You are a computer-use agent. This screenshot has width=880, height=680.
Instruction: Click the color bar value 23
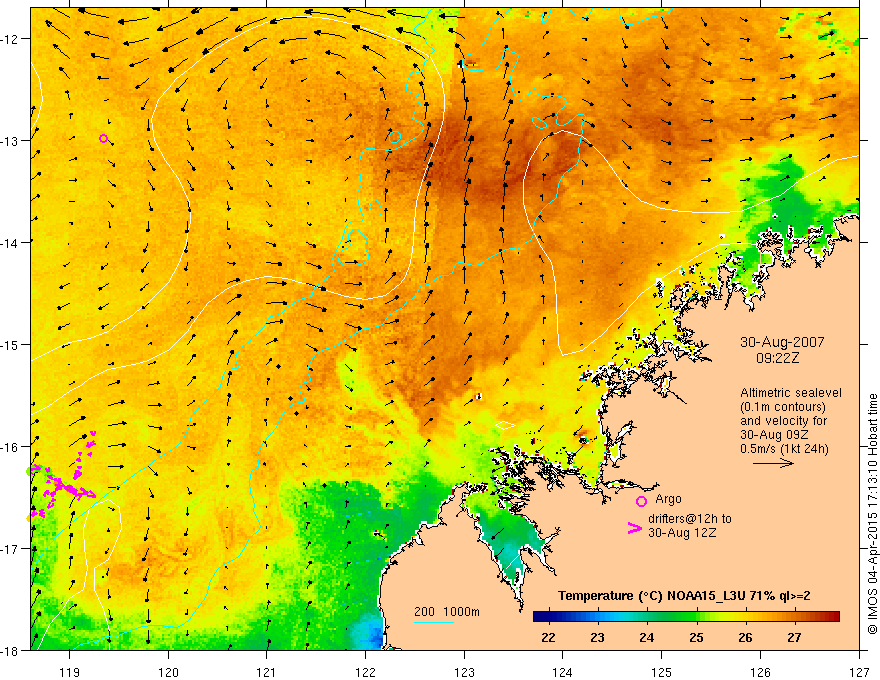(x=597, y=637)
